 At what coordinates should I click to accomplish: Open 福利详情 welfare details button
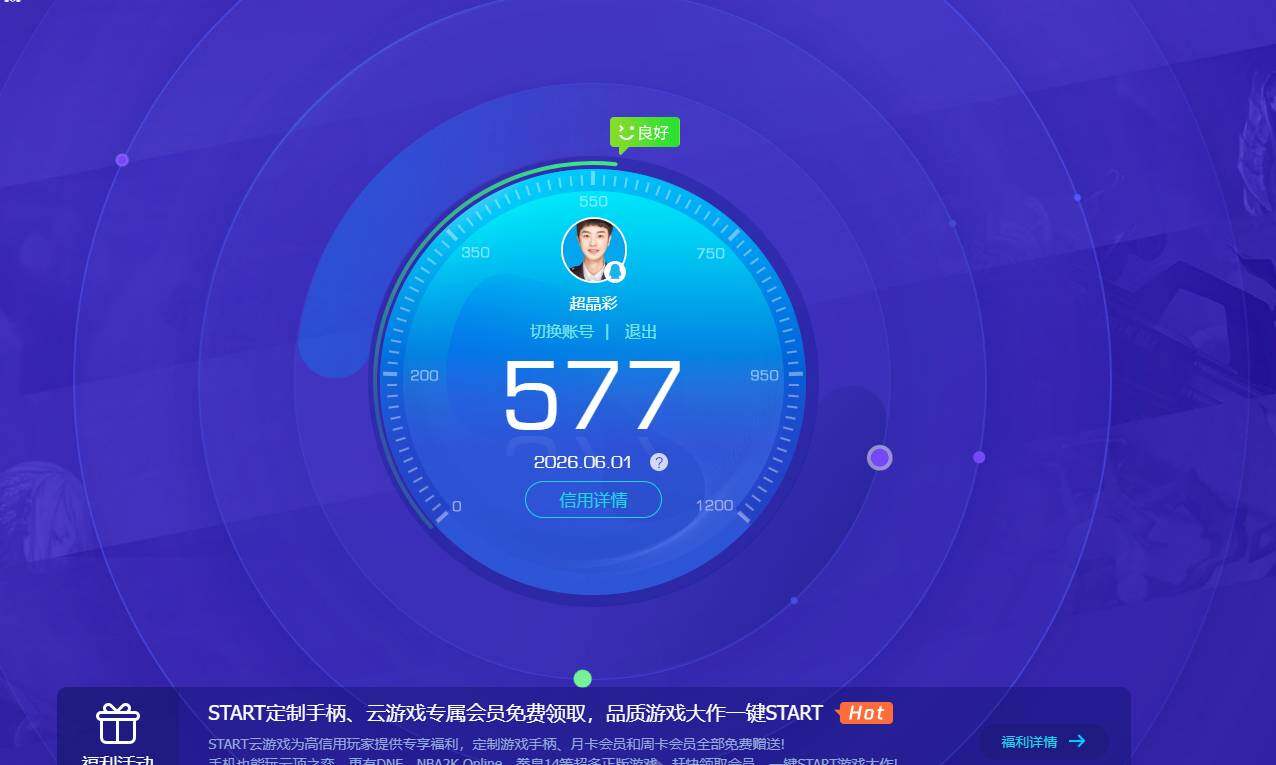pyautogui.click(x=1045, y=742)
